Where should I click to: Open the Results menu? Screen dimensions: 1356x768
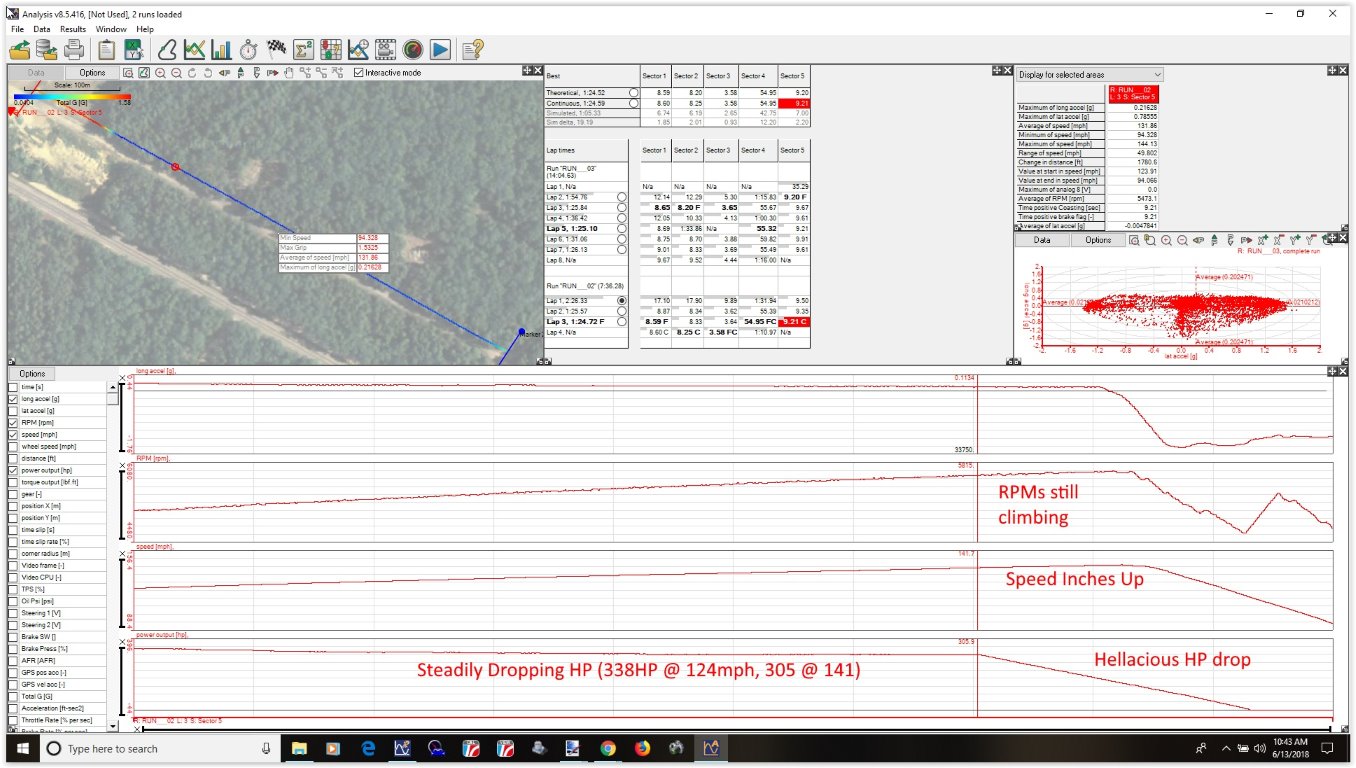coord(73,29)
